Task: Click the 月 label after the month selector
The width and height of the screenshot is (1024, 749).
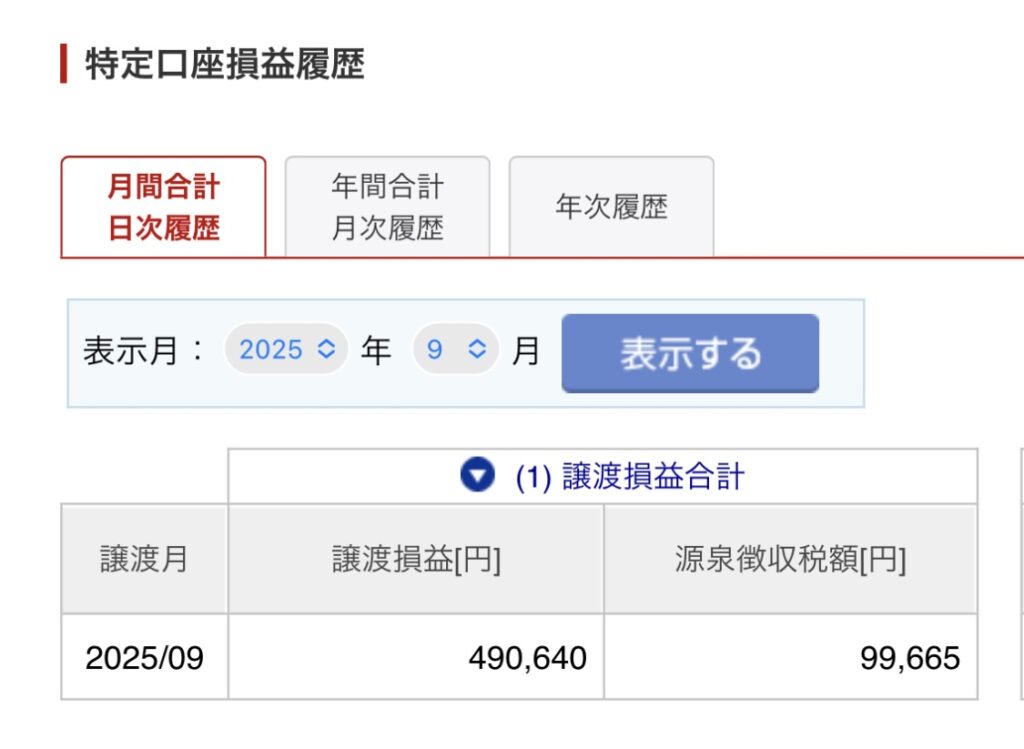Action: point(525,351)
